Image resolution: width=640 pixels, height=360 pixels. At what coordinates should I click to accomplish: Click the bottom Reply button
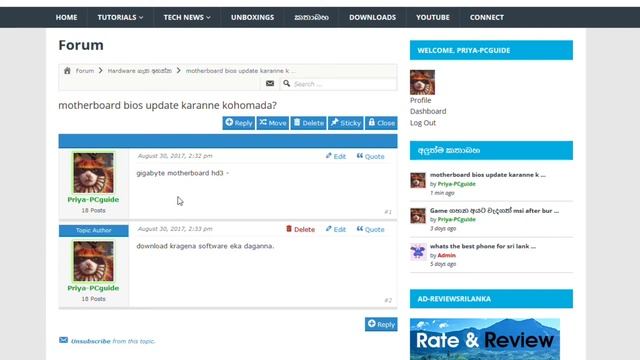point(381,324)
